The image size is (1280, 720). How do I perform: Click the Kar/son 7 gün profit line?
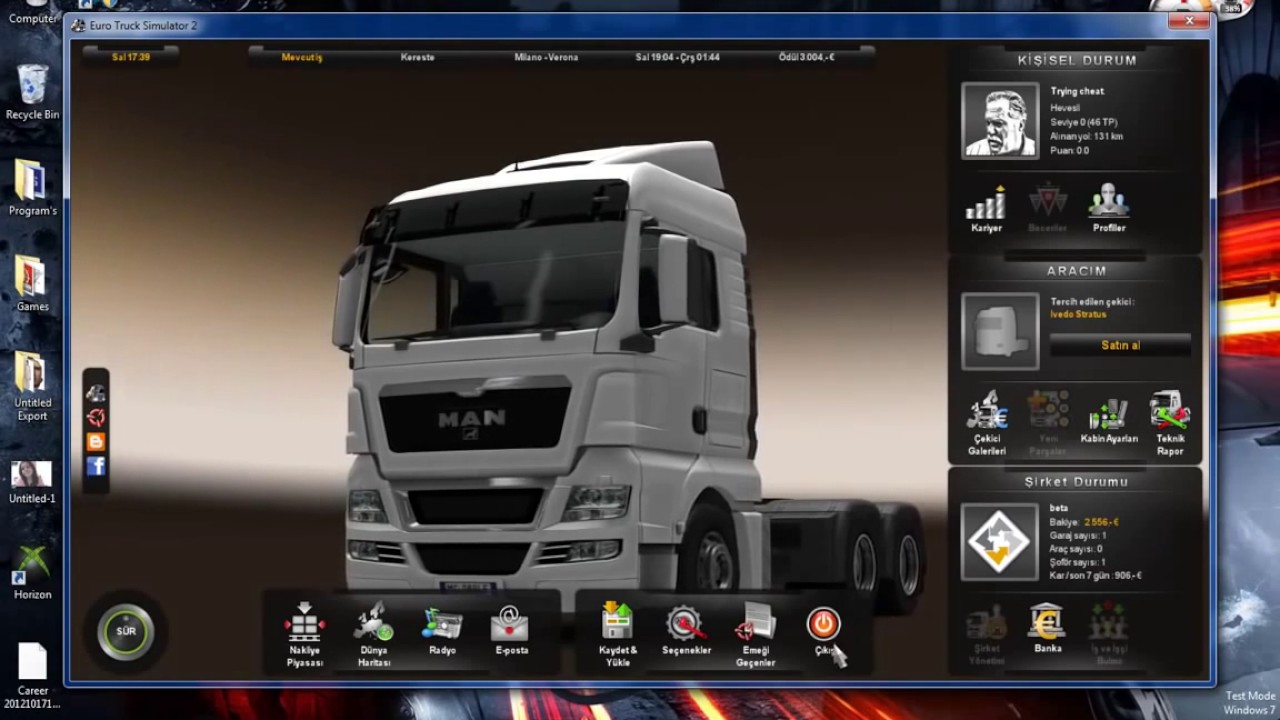click(x=1095, y=575)
